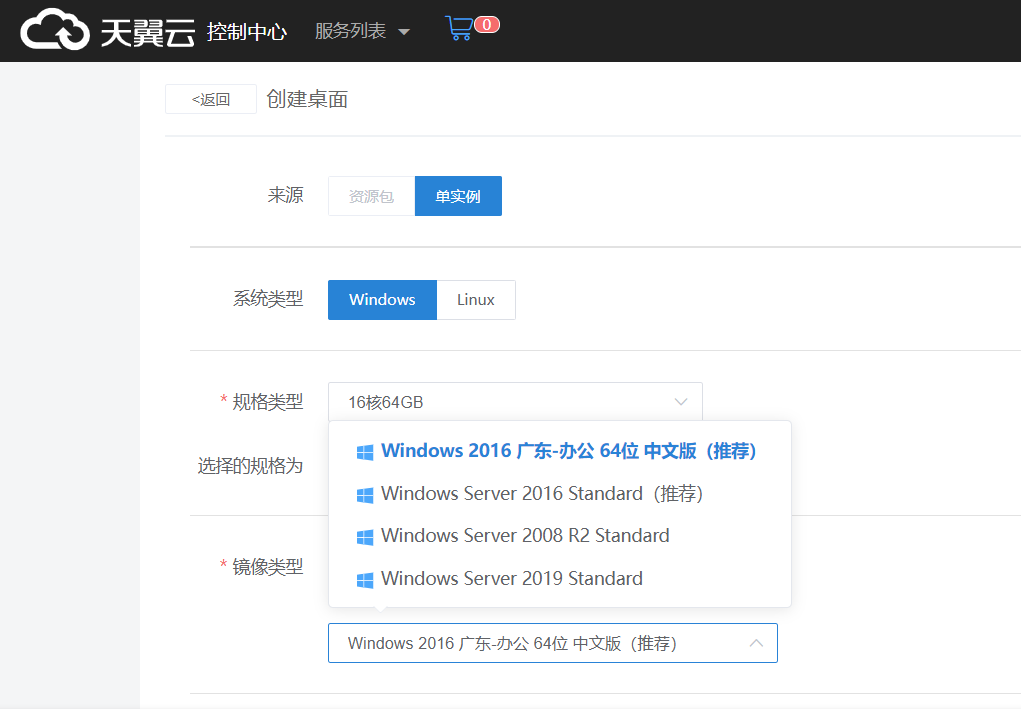This screenshot has height=709, width=1021.
Task: Click the 规格类型 field label
Action: coord(268,402)
